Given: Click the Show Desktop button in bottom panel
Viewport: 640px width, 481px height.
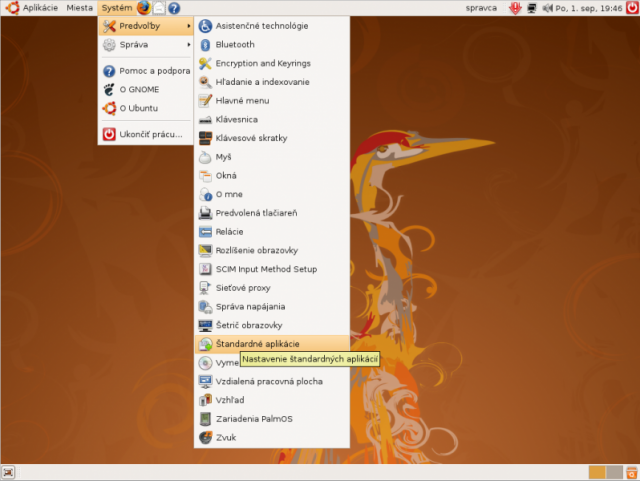Looking at the screenshot, I should (x=8, y=472).
